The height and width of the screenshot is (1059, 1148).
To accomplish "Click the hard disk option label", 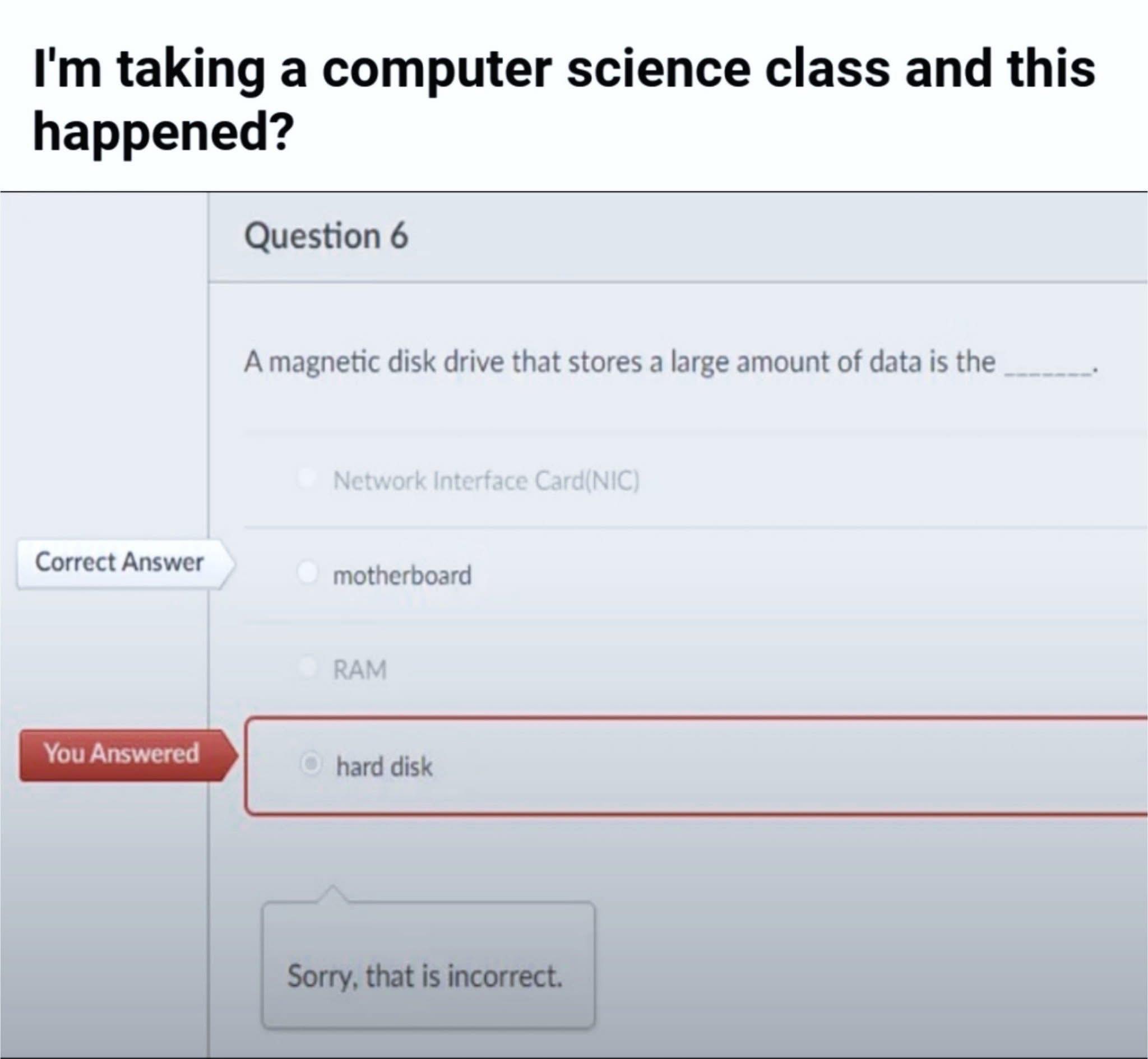I will [x=384, y=767].
